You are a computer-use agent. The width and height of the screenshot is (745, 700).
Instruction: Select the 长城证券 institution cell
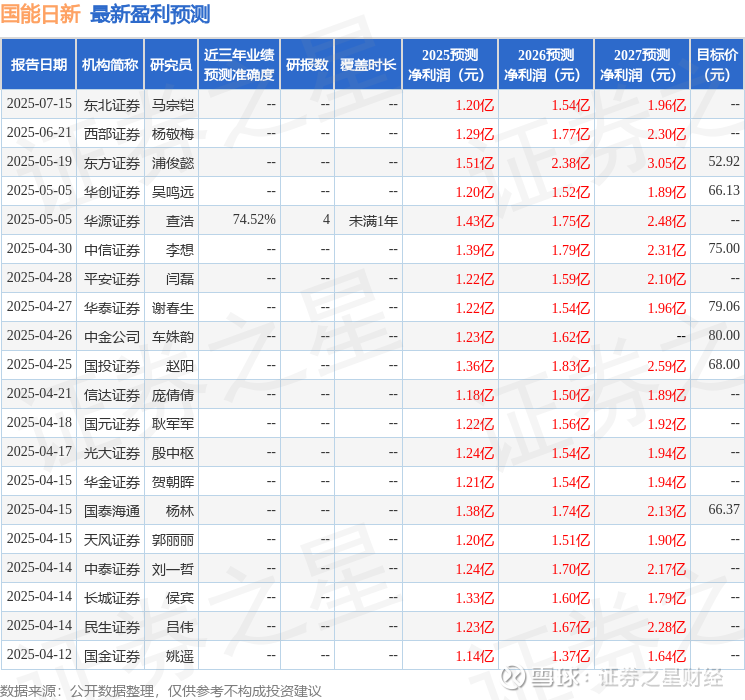pos(112,598)
